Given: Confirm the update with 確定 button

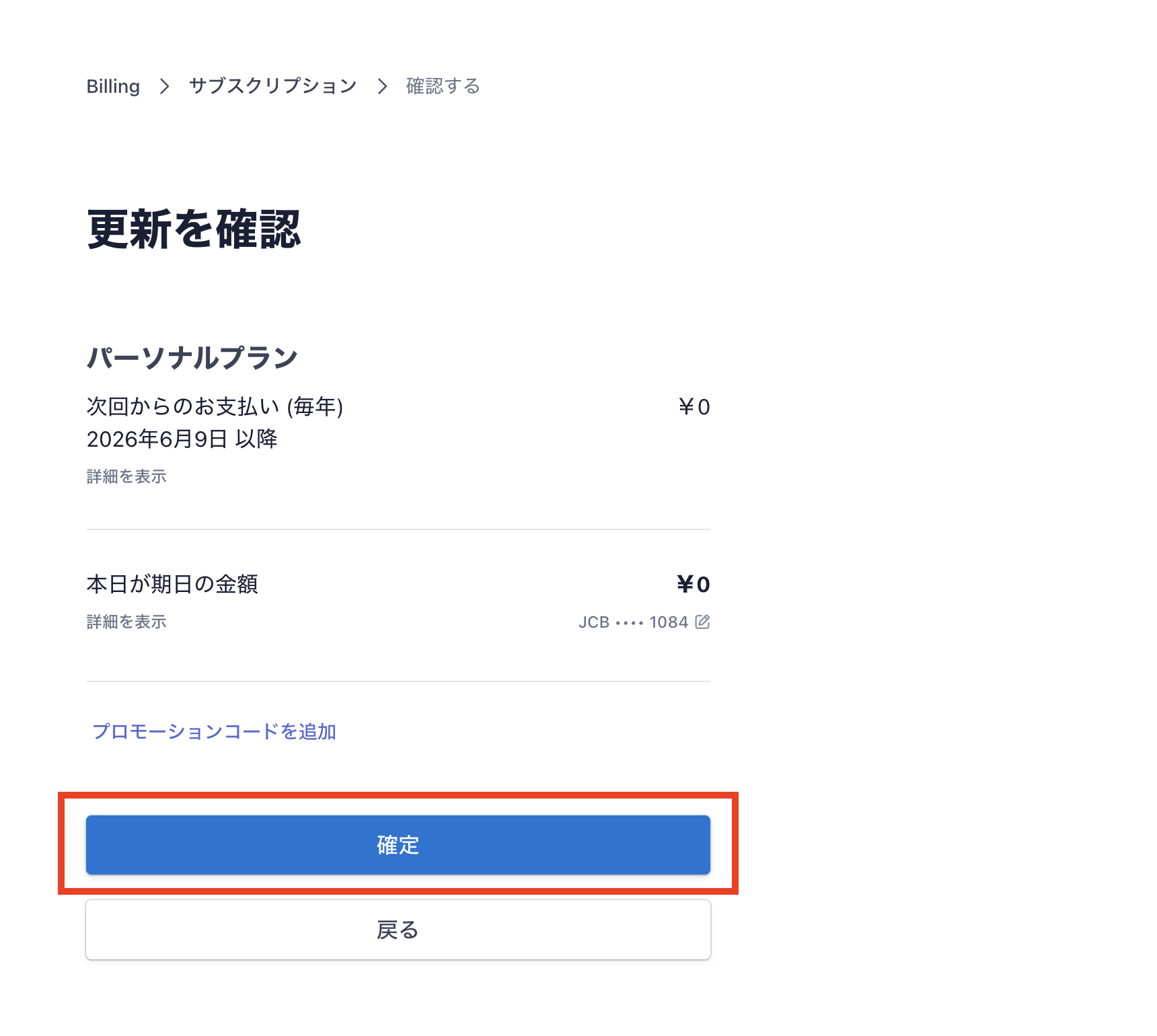Looking at the screenshot, I should click(398, 845).
